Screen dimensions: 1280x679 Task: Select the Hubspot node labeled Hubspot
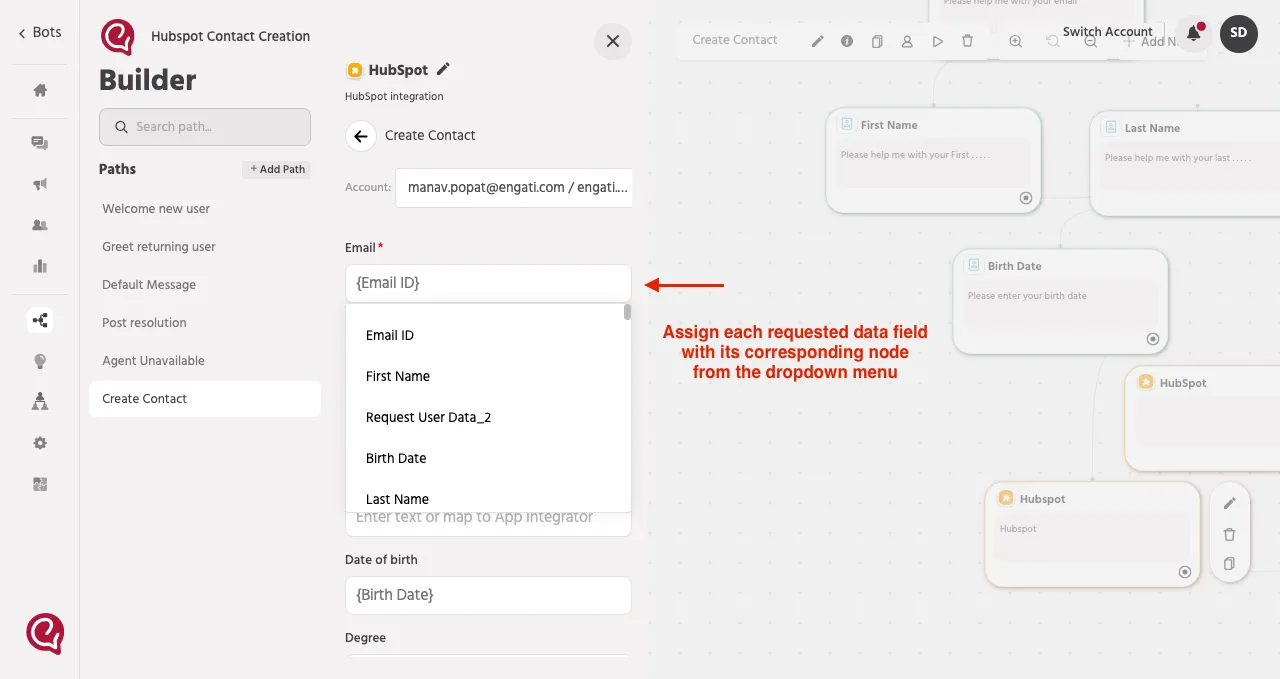1092,535
